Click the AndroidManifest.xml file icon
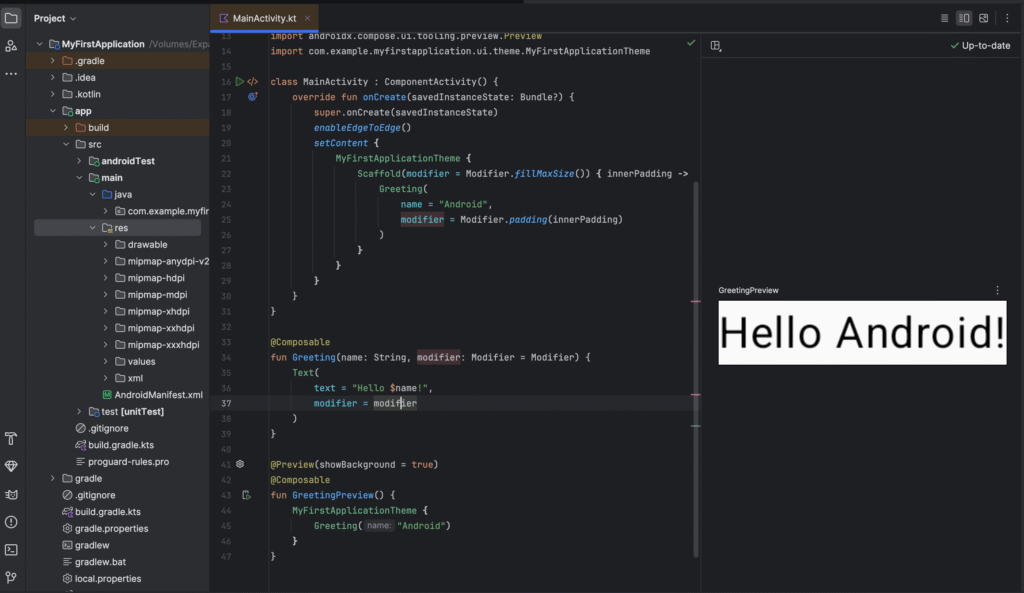 point(107,394)
